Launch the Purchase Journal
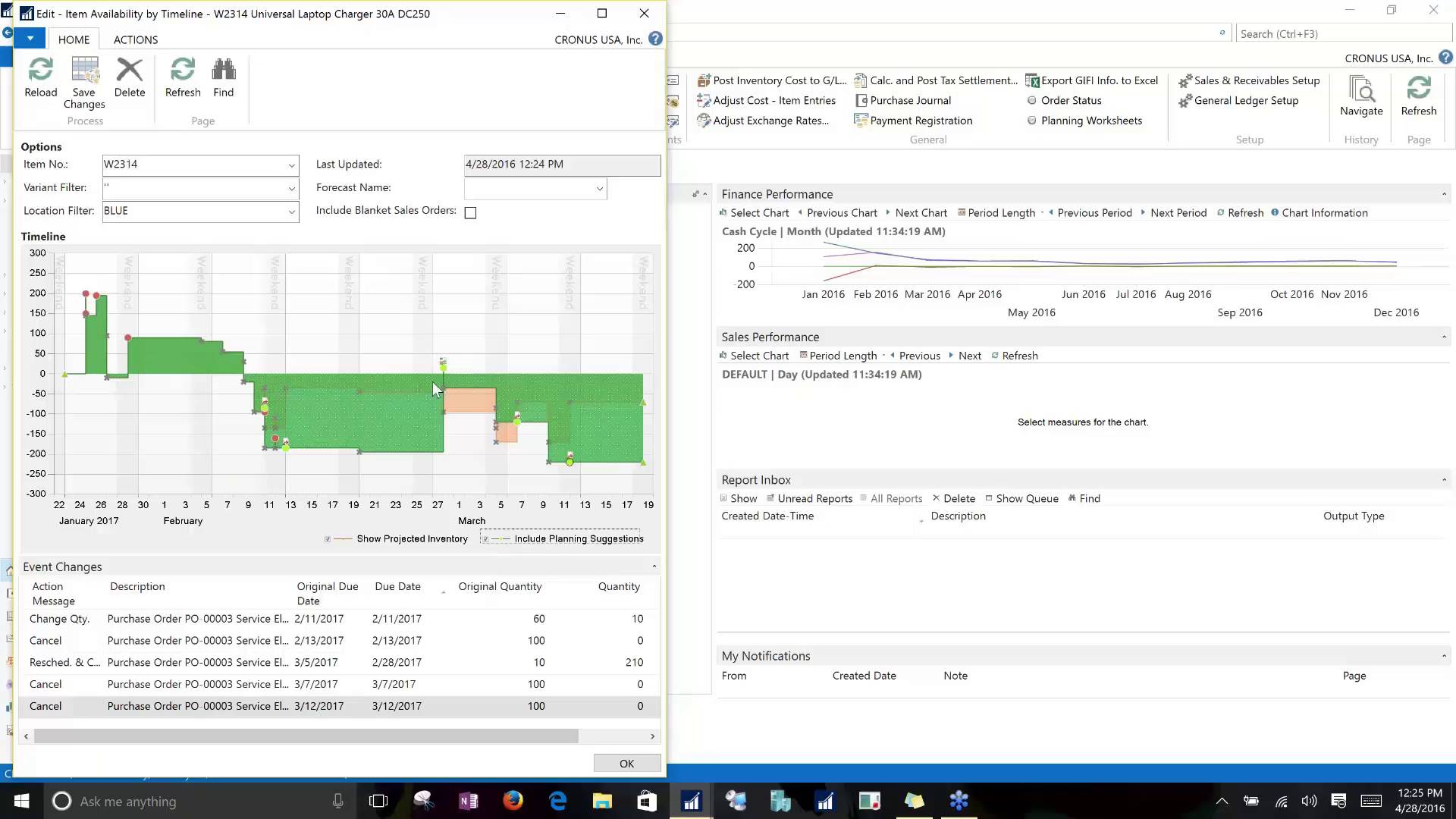The width and height of the screenshot is (1456, 819). click(x=909, y=99)
